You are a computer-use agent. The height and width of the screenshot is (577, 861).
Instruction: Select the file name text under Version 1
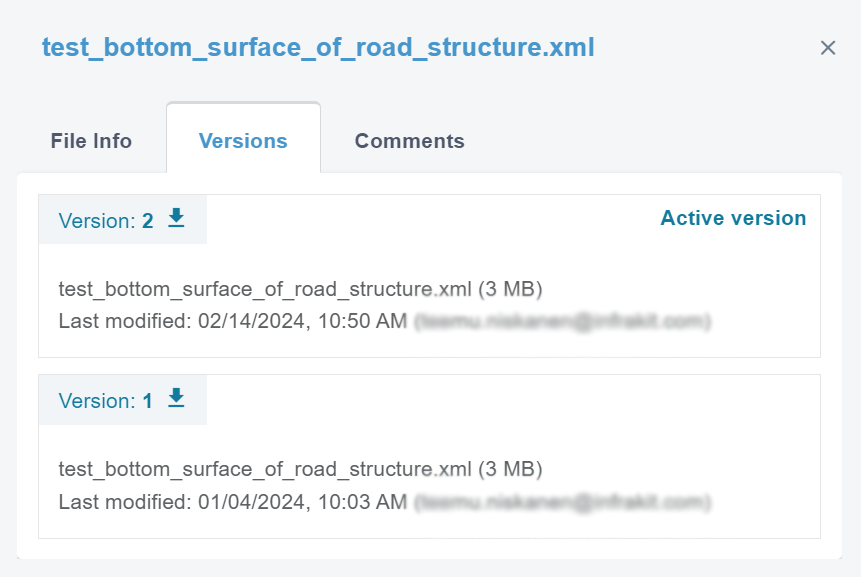[x=265, y=469]
